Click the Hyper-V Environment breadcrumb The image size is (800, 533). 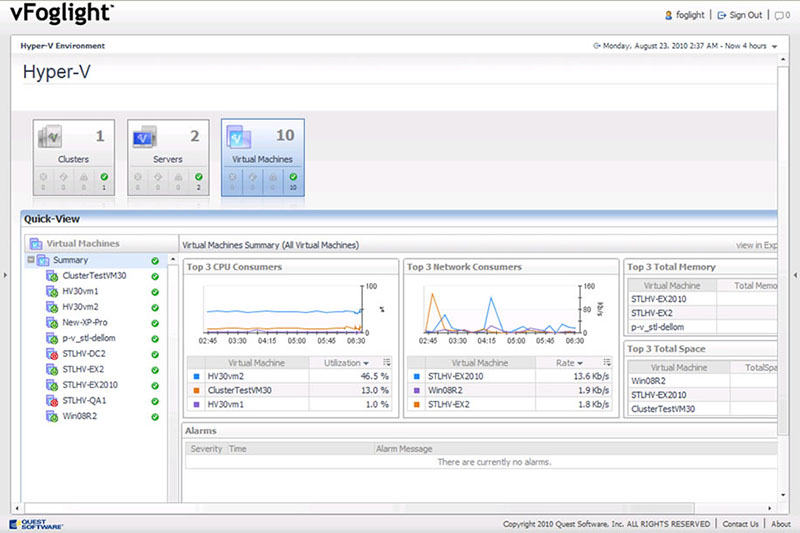(62, 46)
